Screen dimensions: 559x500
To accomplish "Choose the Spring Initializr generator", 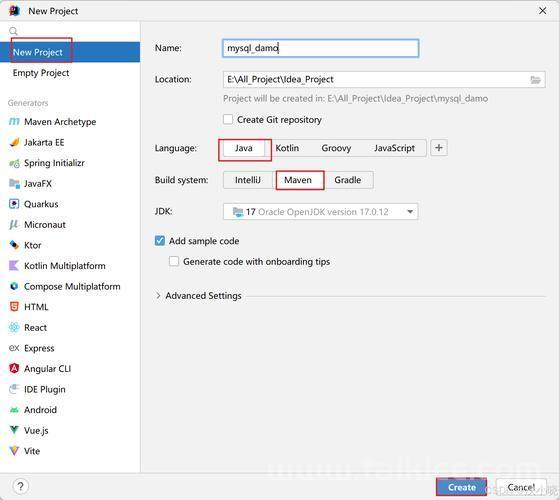I will click(x=47, y=163).
